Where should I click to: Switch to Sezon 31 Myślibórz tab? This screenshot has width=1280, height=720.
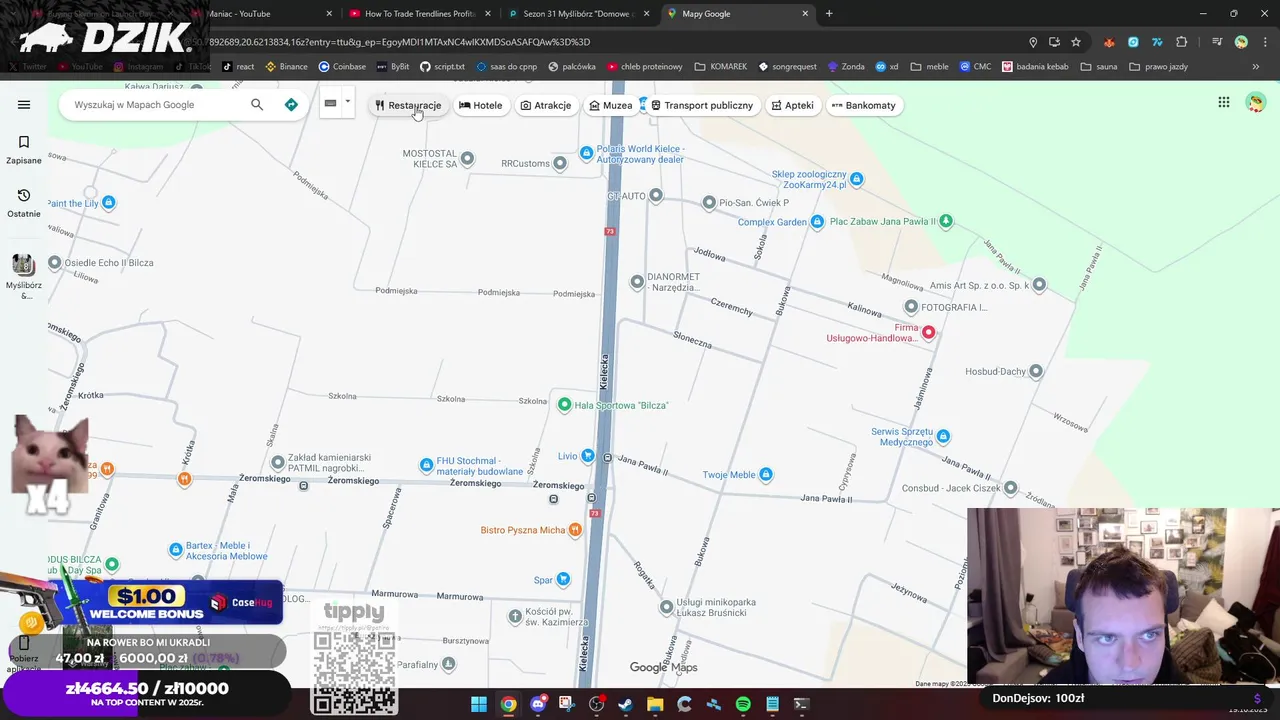point(578,14)
